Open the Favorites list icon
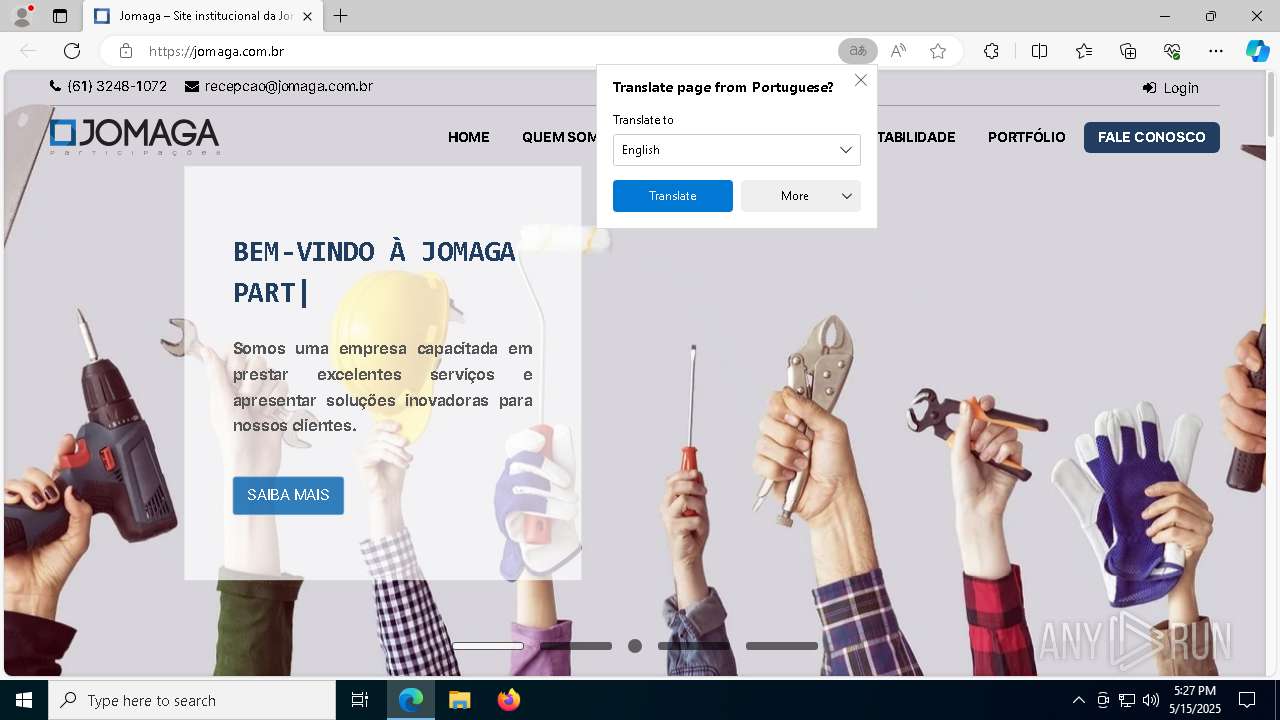1280x720 pixels. tap(1084, 51)
